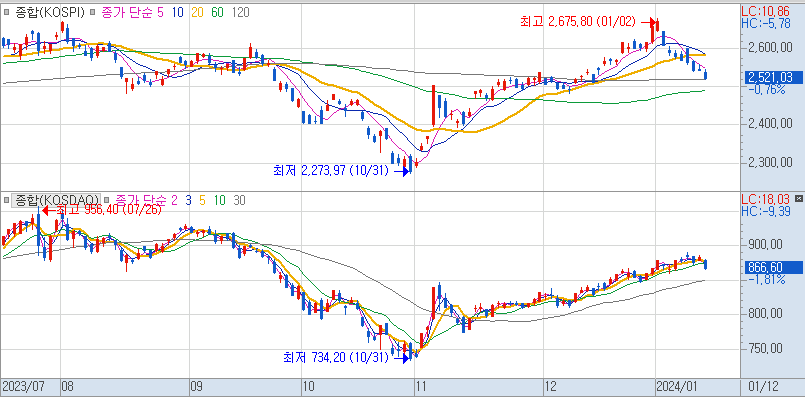This screenshot has width=805, height=397.
Task: Click the square icon before KOSDAQ 종가 단순 legend
Action: 107,200
